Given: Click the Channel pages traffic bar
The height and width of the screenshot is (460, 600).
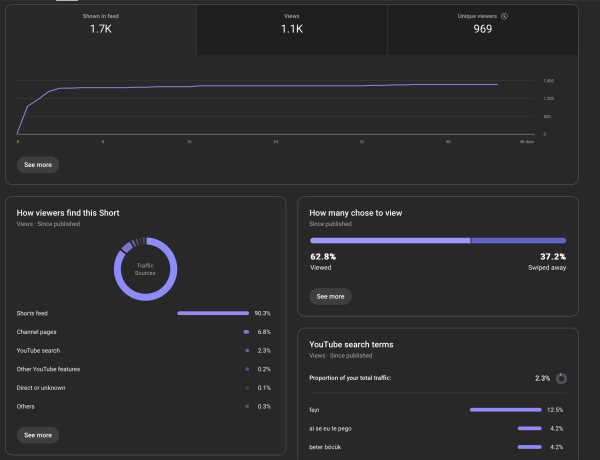Looking at the screenshot, I should click(245, 331).
